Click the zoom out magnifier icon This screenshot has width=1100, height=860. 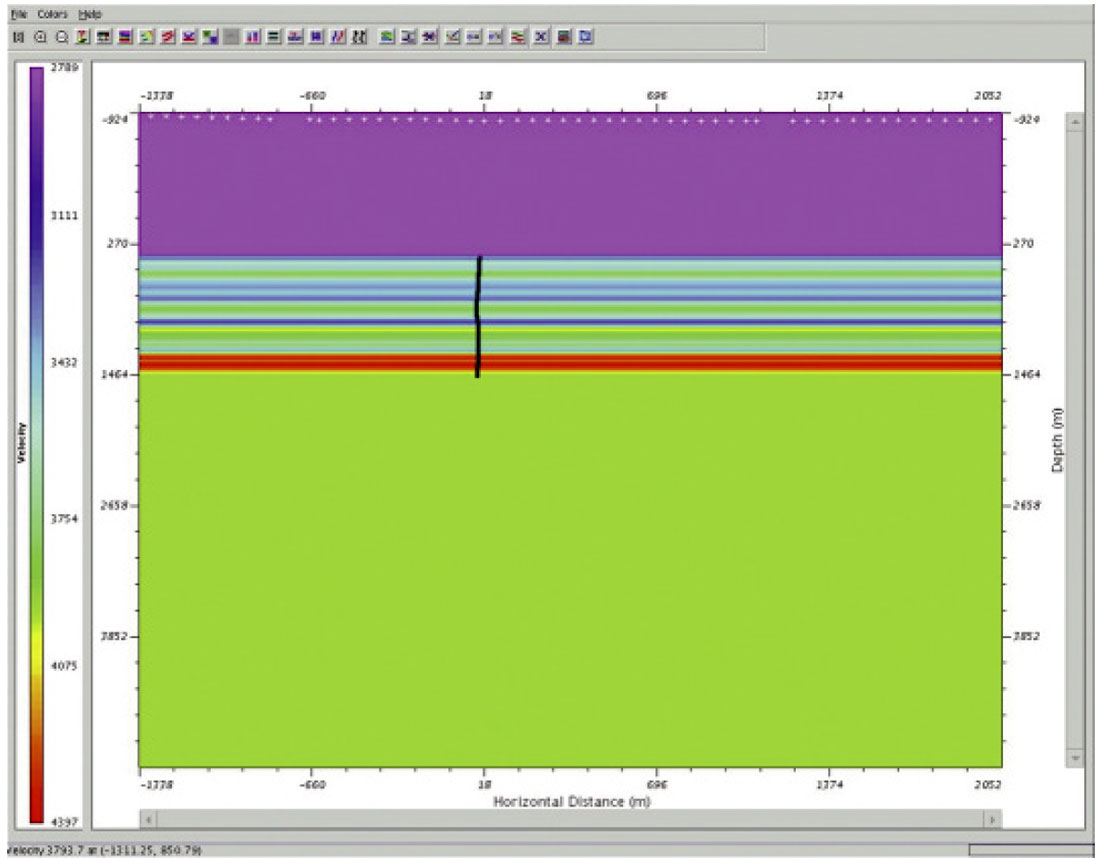[x=62, y=36]
